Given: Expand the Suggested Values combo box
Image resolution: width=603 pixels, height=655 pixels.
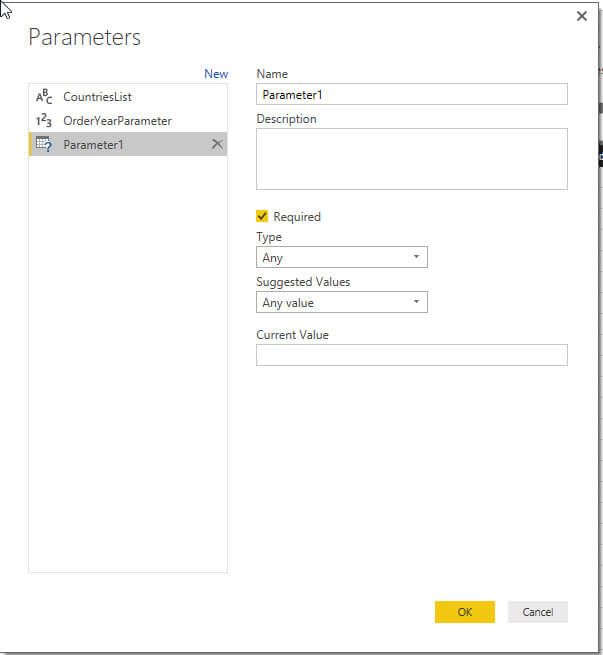Looking at the screenshot, I should coord(341,302).
